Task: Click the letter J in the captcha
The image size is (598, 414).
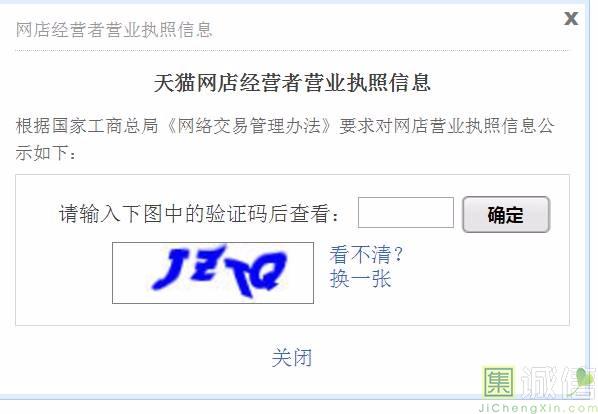Action: click(170, 269)
